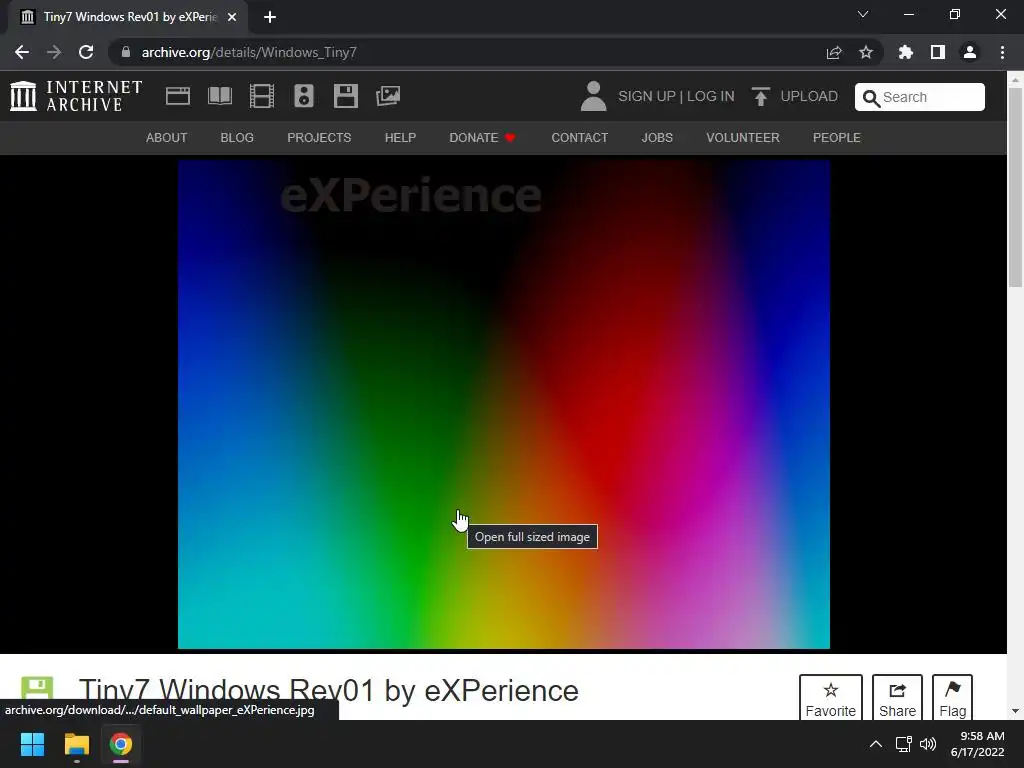Open a new browser tab
Screen dimensions: 1024x768
pyautogui.click(x=270, y=17)
